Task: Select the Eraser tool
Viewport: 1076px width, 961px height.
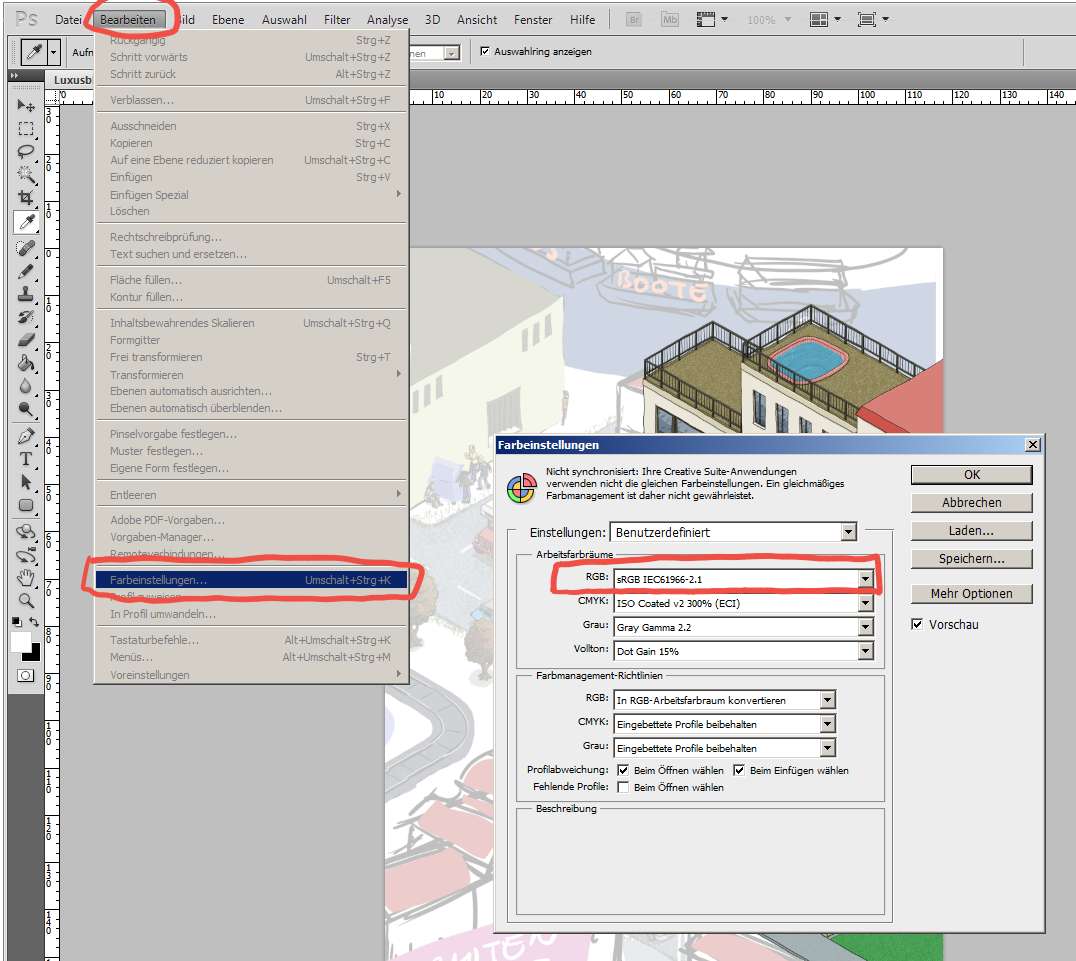Action: click(26, 340)
